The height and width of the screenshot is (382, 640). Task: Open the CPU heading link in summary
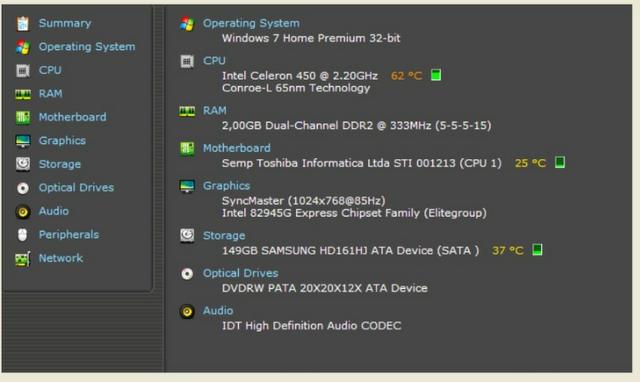pos(214,61)
